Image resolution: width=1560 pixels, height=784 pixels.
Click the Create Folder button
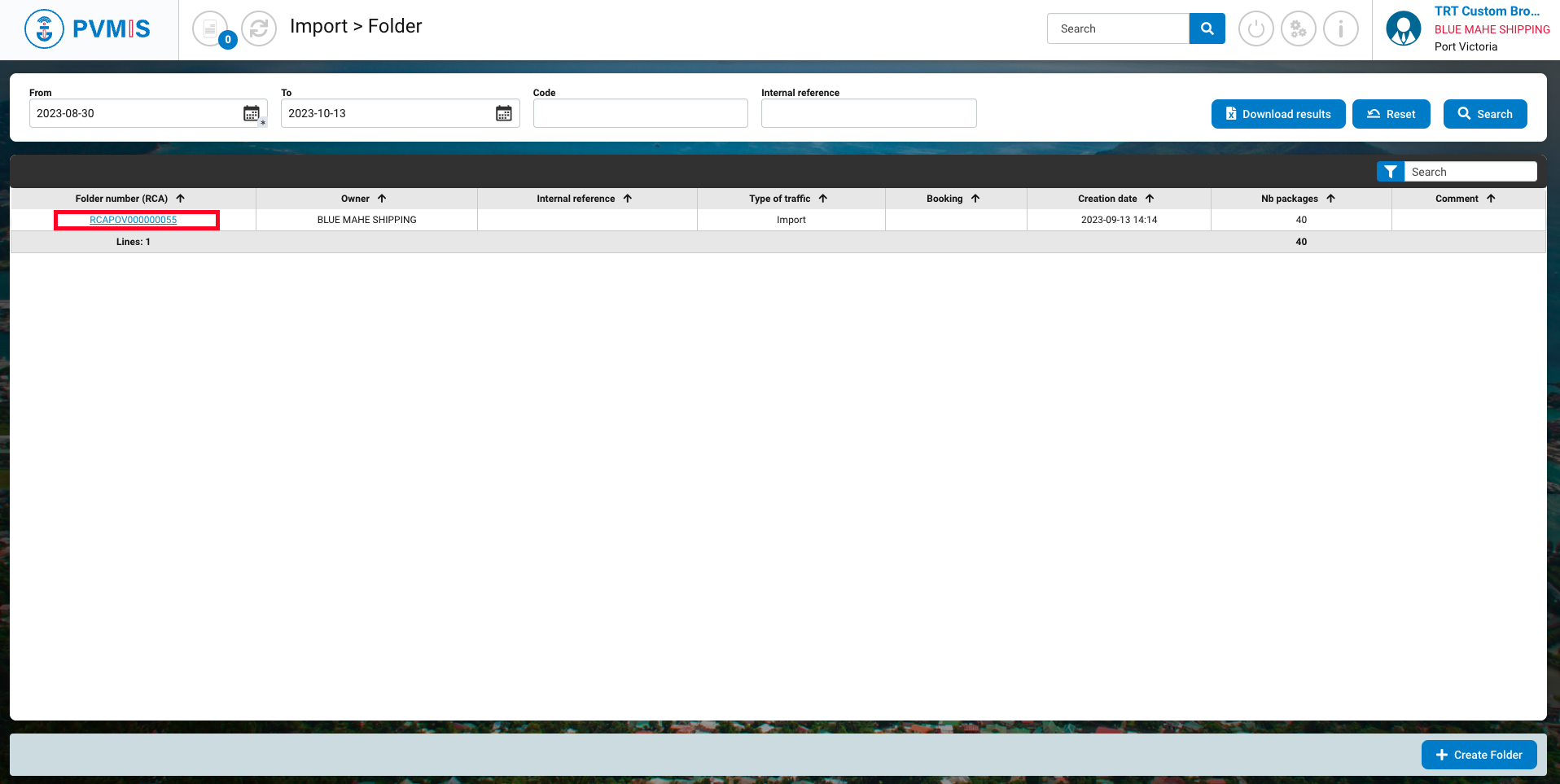(1479, 755)
